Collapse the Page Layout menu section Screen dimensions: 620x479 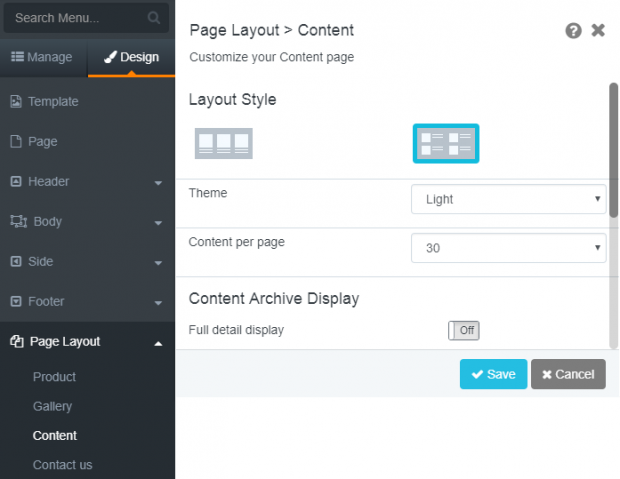(x=158, y=343)
